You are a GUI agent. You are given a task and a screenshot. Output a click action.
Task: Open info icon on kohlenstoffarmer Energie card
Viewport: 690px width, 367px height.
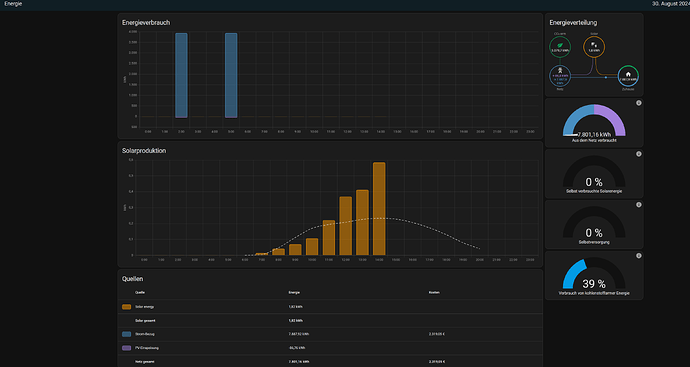639,256
